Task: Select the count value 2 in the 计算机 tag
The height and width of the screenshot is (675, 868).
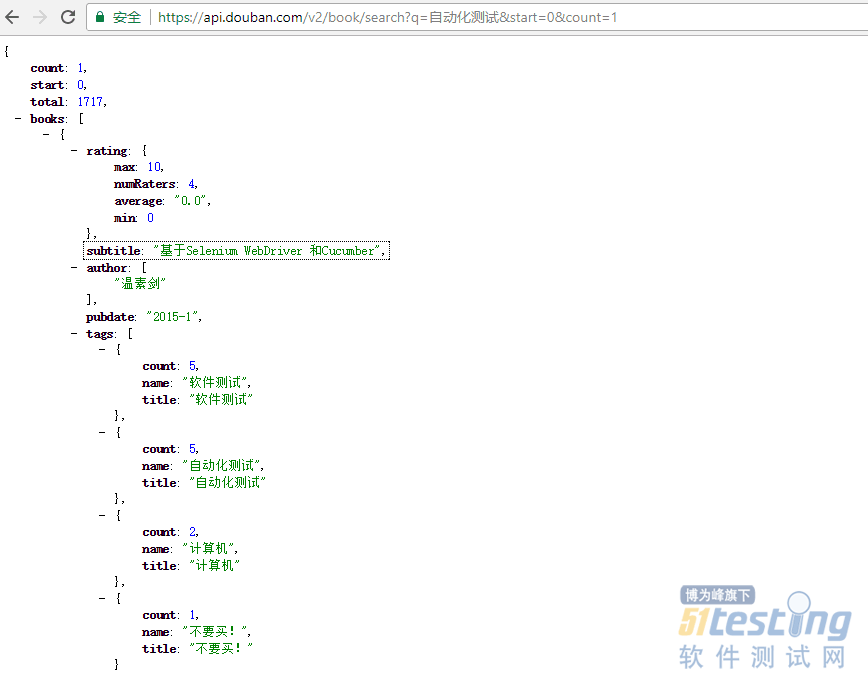Action: pyautogui.click(x=192, y=532)
